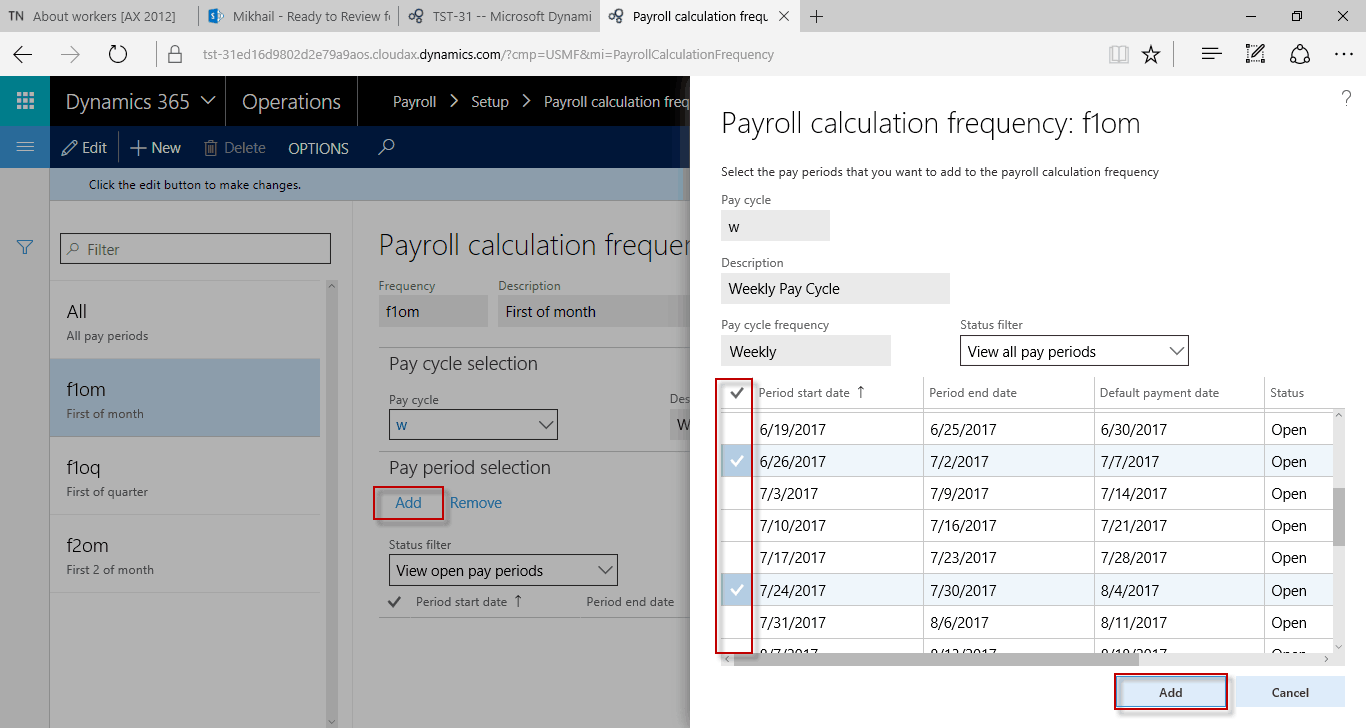Image resolution: width=1366 pixels, height=728 pixels.
Task: Click the 8/4/2017 default payment date cell
Action: pos(1180,591)
